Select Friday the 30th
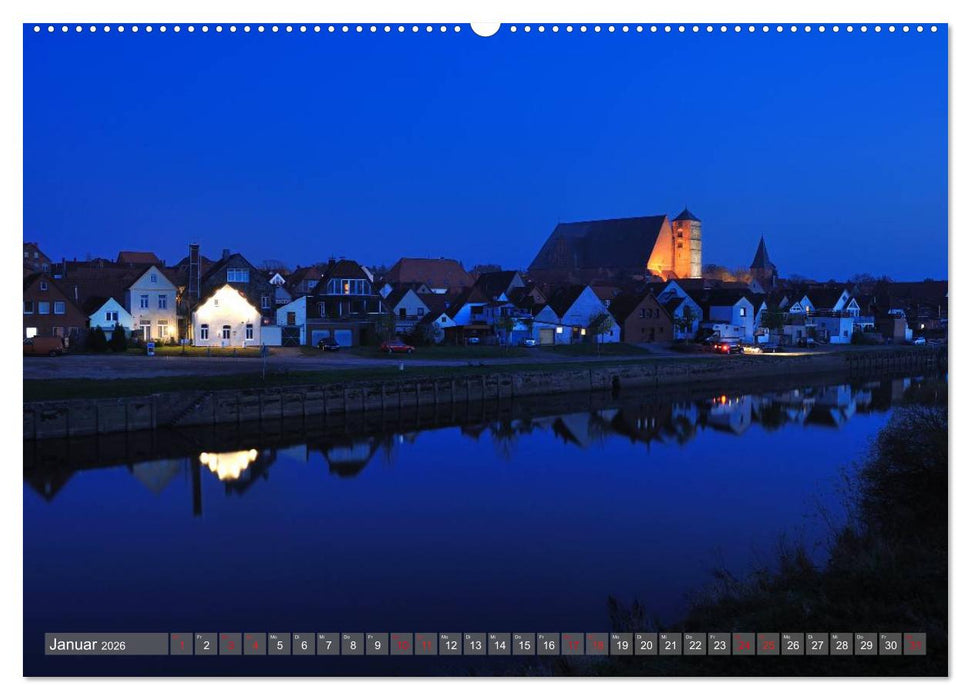Viewport: 971px width, 700px height. 890,645
